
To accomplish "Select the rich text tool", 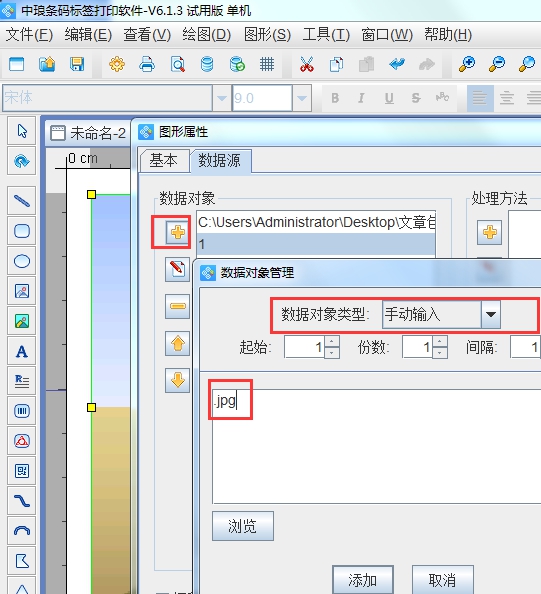I will [x=22, y=381].
